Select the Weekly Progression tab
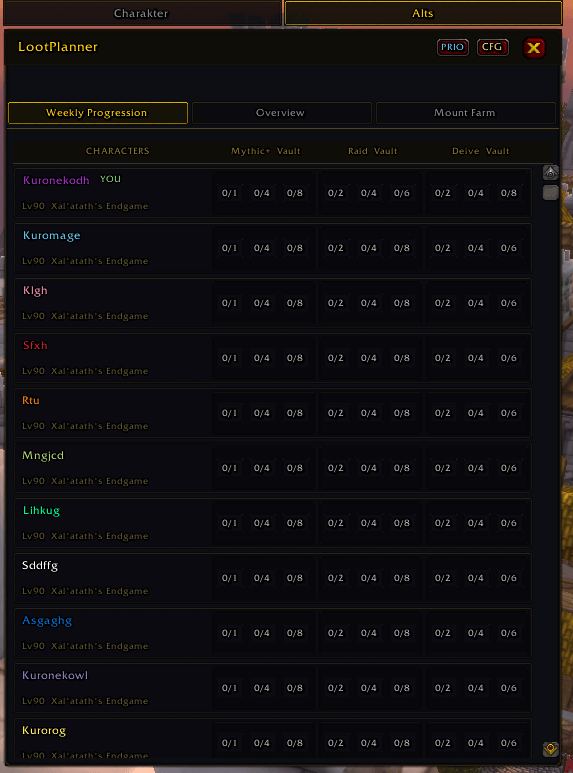This screenshot has width=573, height=773. pyautogui.click(x=98, y=113)
